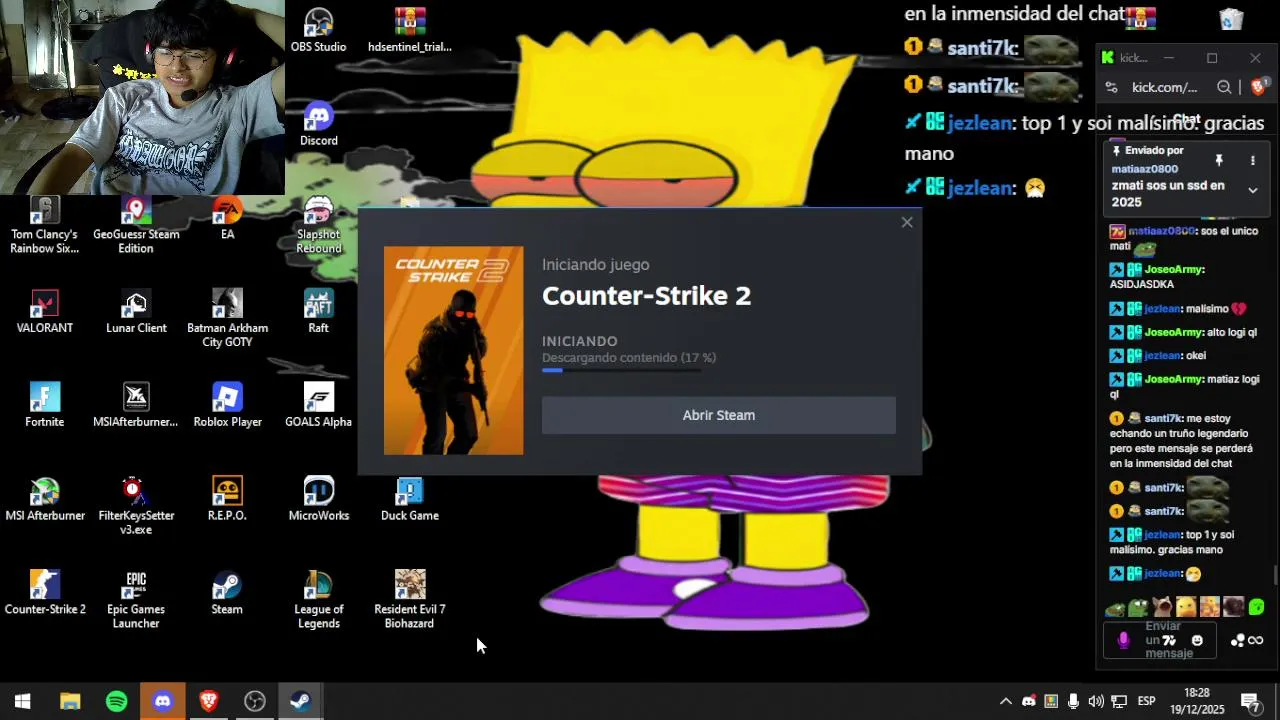Click matiaaz0800 username in pinned message
1280x720 pixels.
pyautogui.click(x=1144, y=169)
